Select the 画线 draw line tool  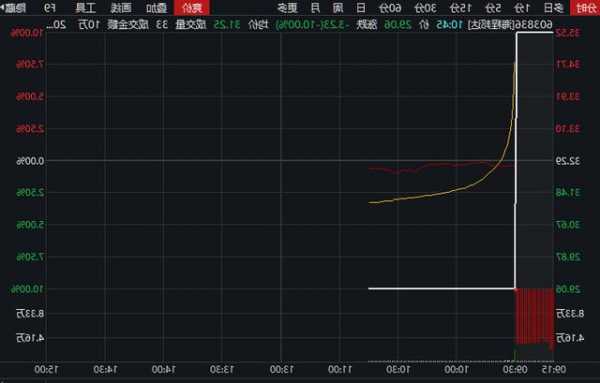coord(121,8)
